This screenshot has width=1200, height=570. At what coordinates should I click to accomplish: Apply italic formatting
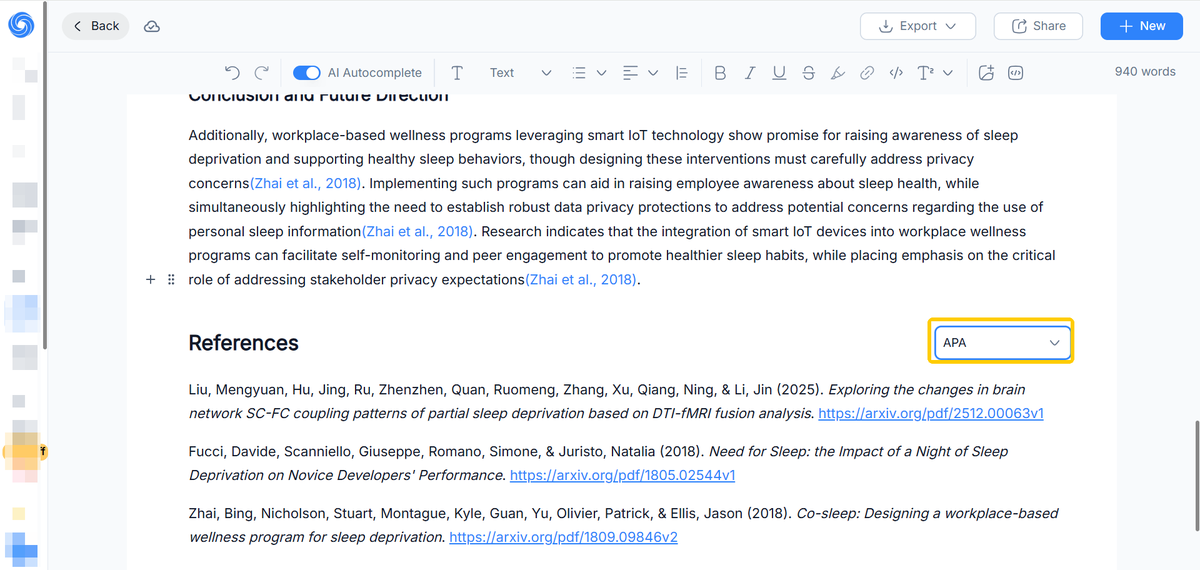coord(750,73)
